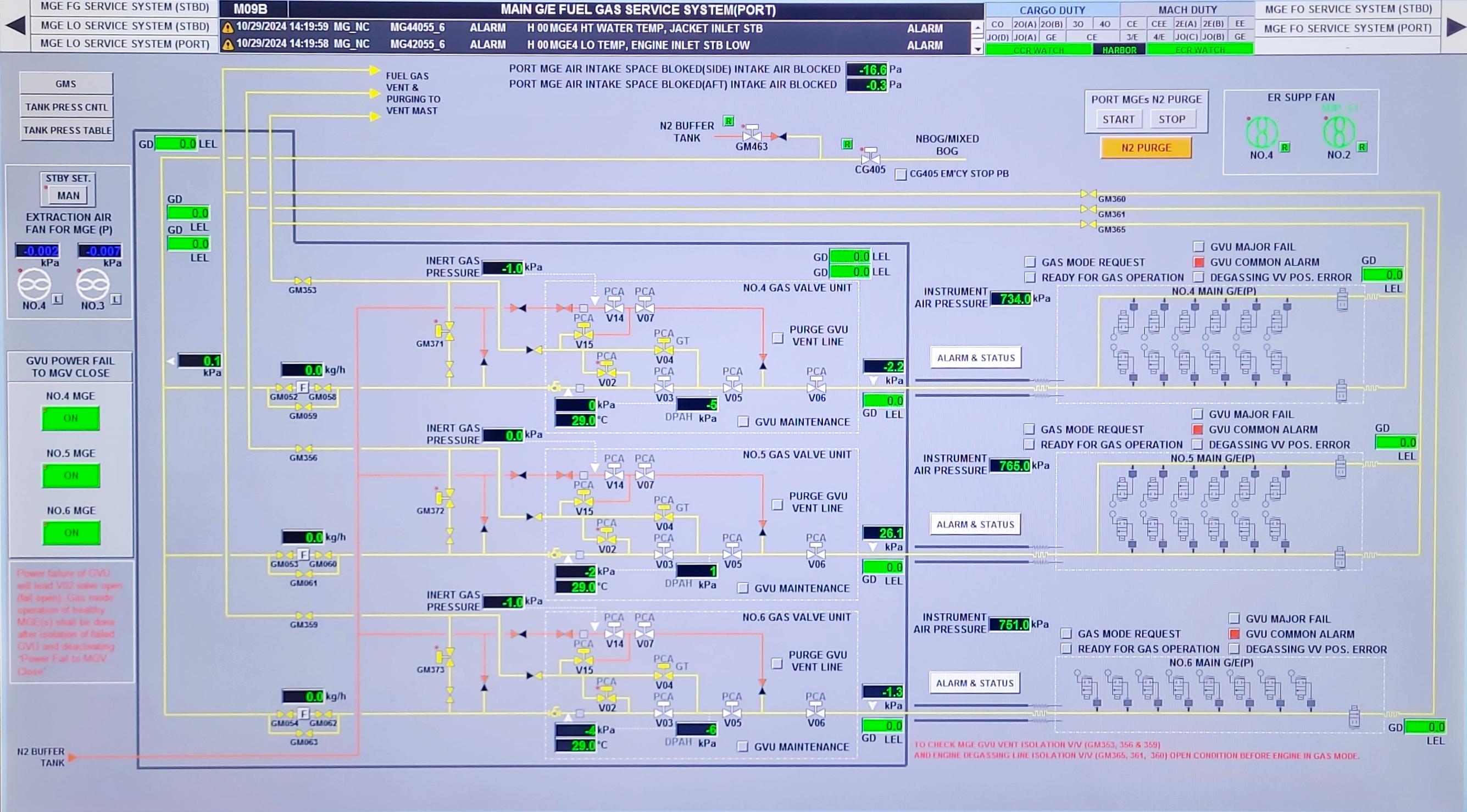Open MGE LO Service System (STBD) page
The height and width of the screenshot is (812, 1467).
125,26
